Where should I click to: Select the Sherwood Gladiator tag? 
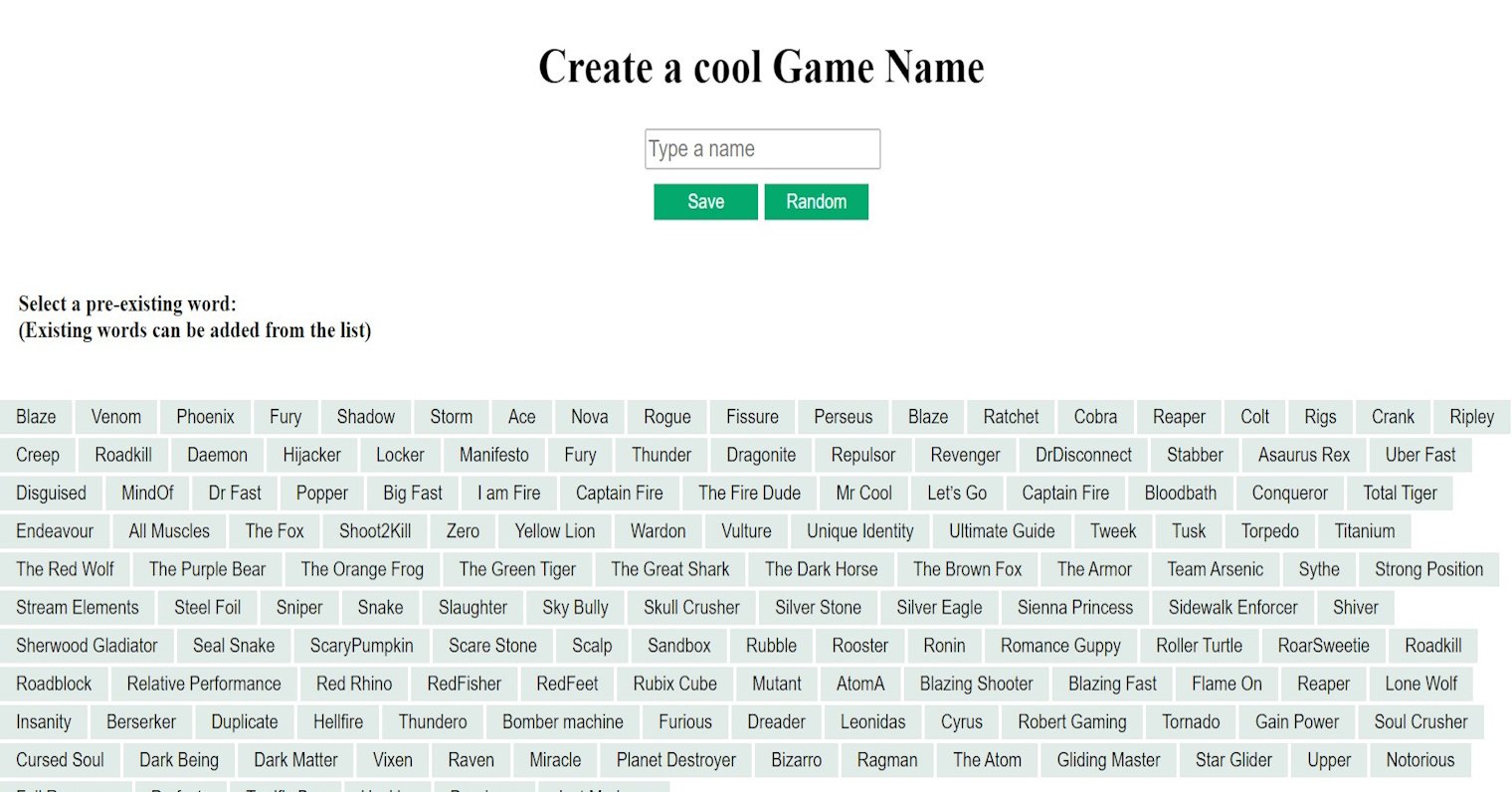point(87,646)
